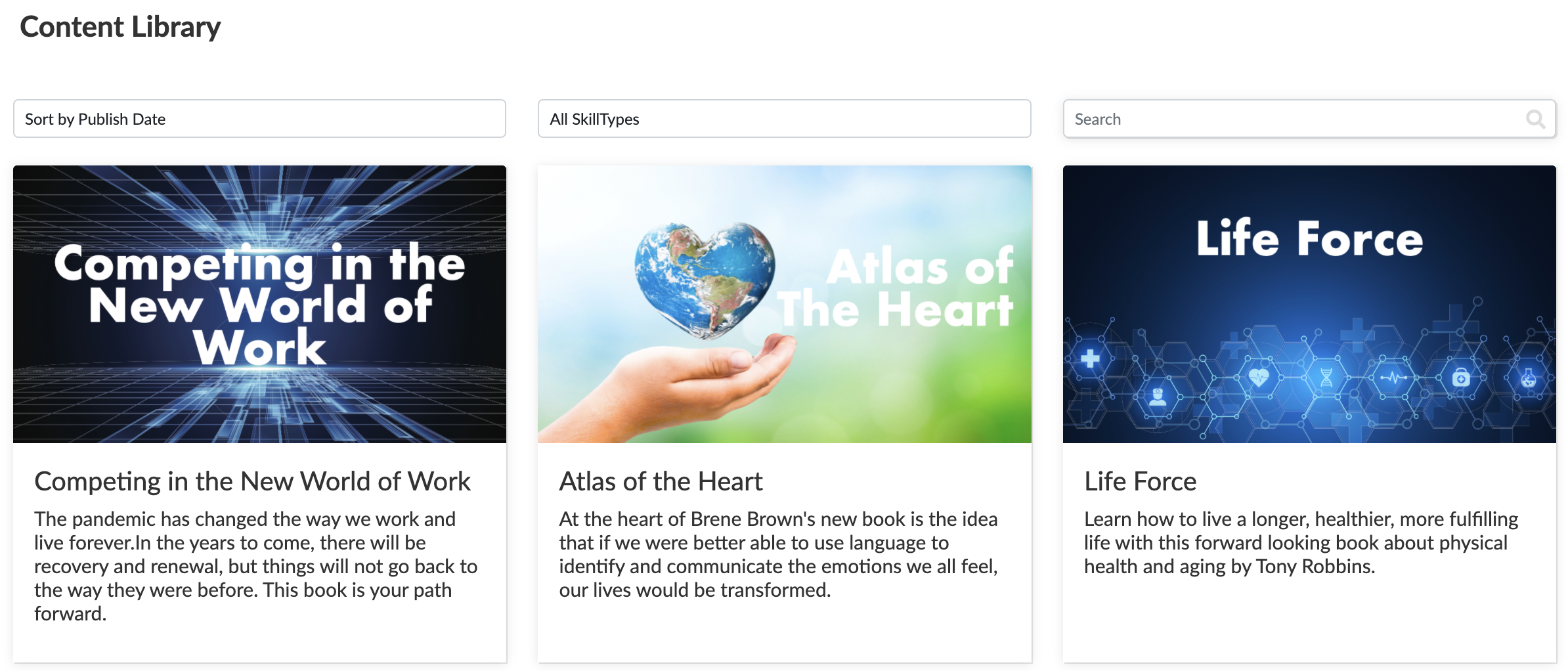Click the lab flask icon
The height and width of the screenshot is (671, 1568).
[x=1529, y=378]
